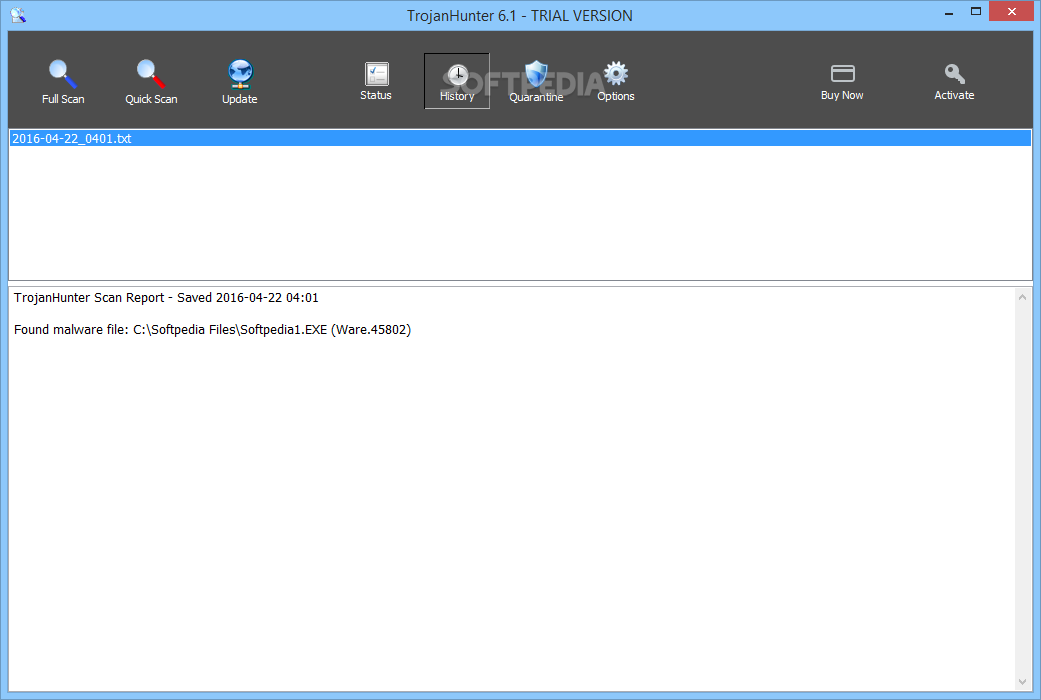Show the Status checklist view

376,81
